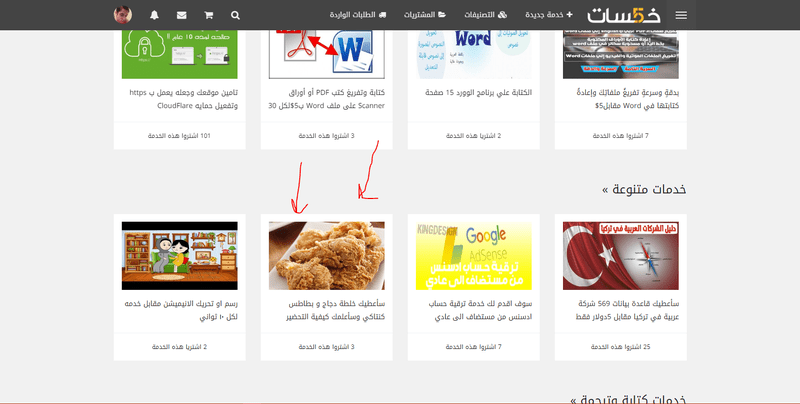This screenshot has width=800, height=404.
Task: Open the الكتابة علي برنامج الوورد service link
Action: click(x=478, y=93)
